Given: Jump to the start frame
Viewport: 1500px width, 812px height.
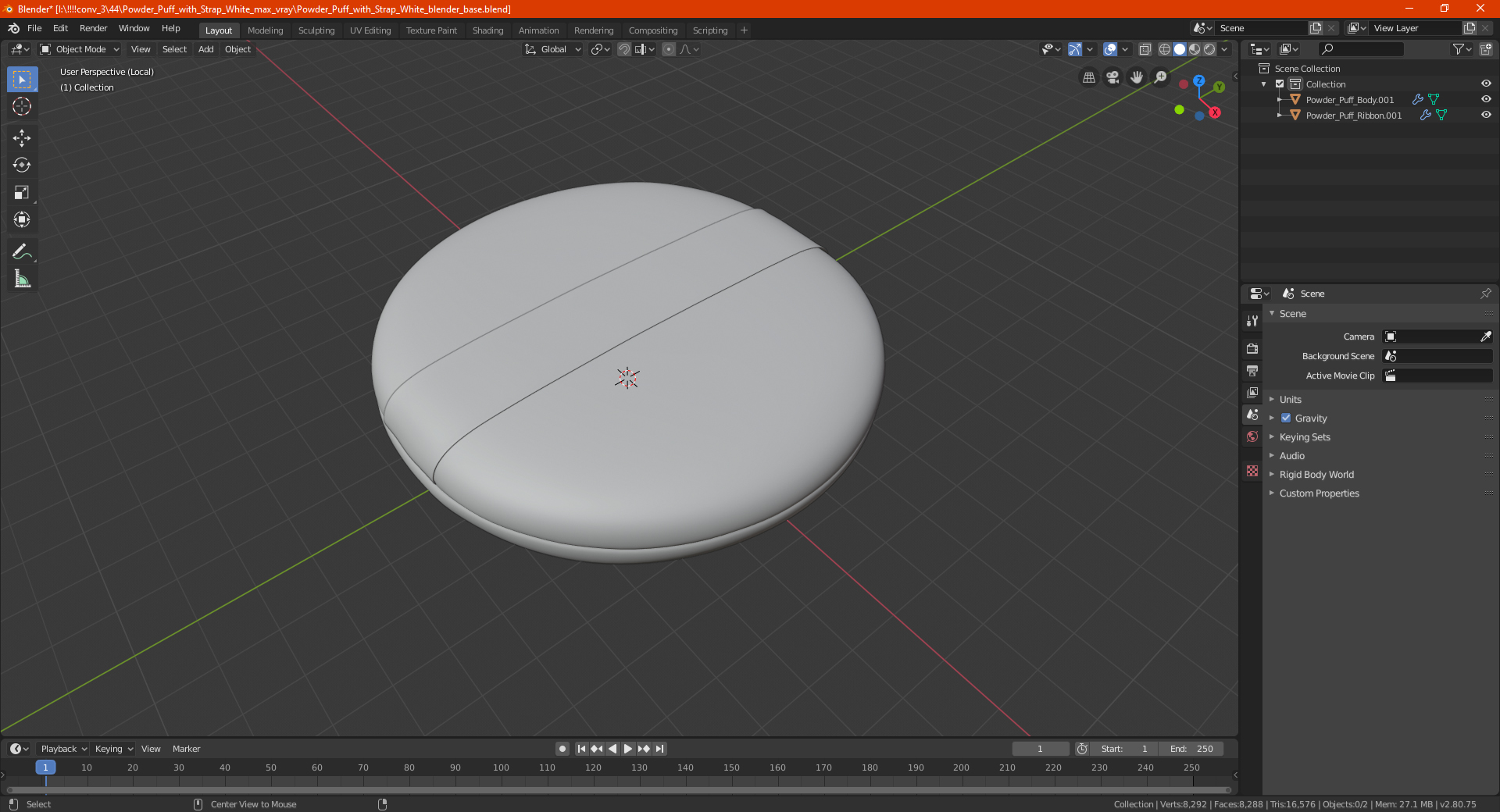Looking at the screenshot, I should tap(581, 749).
